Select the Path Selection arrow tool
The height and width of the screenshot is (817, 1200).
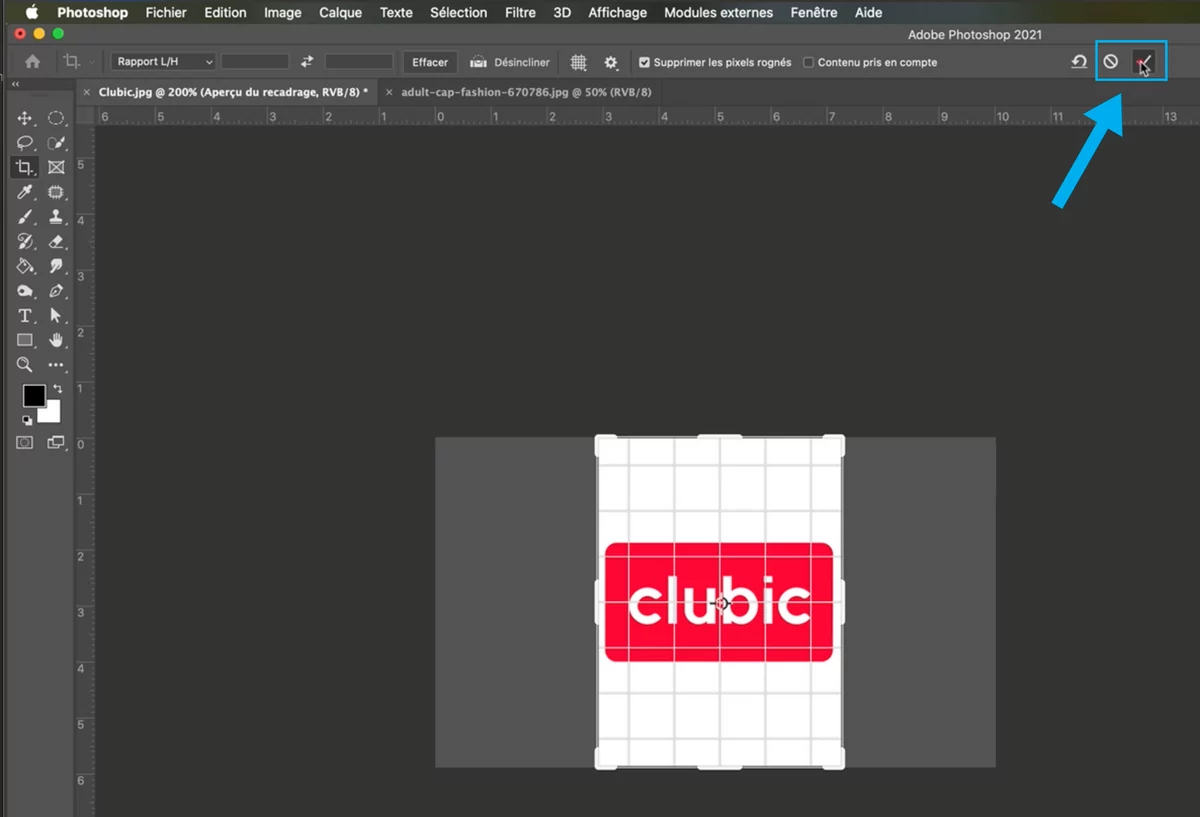coord(56,316)
